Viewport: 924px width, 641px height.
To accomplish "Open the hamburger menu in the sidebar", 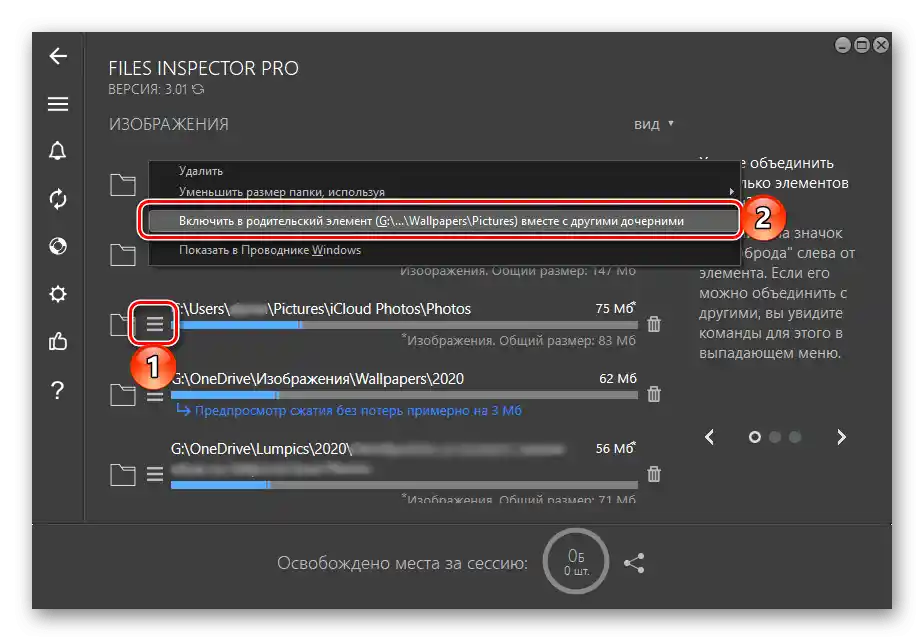I will pyautogui.click(x=58, y=104).
